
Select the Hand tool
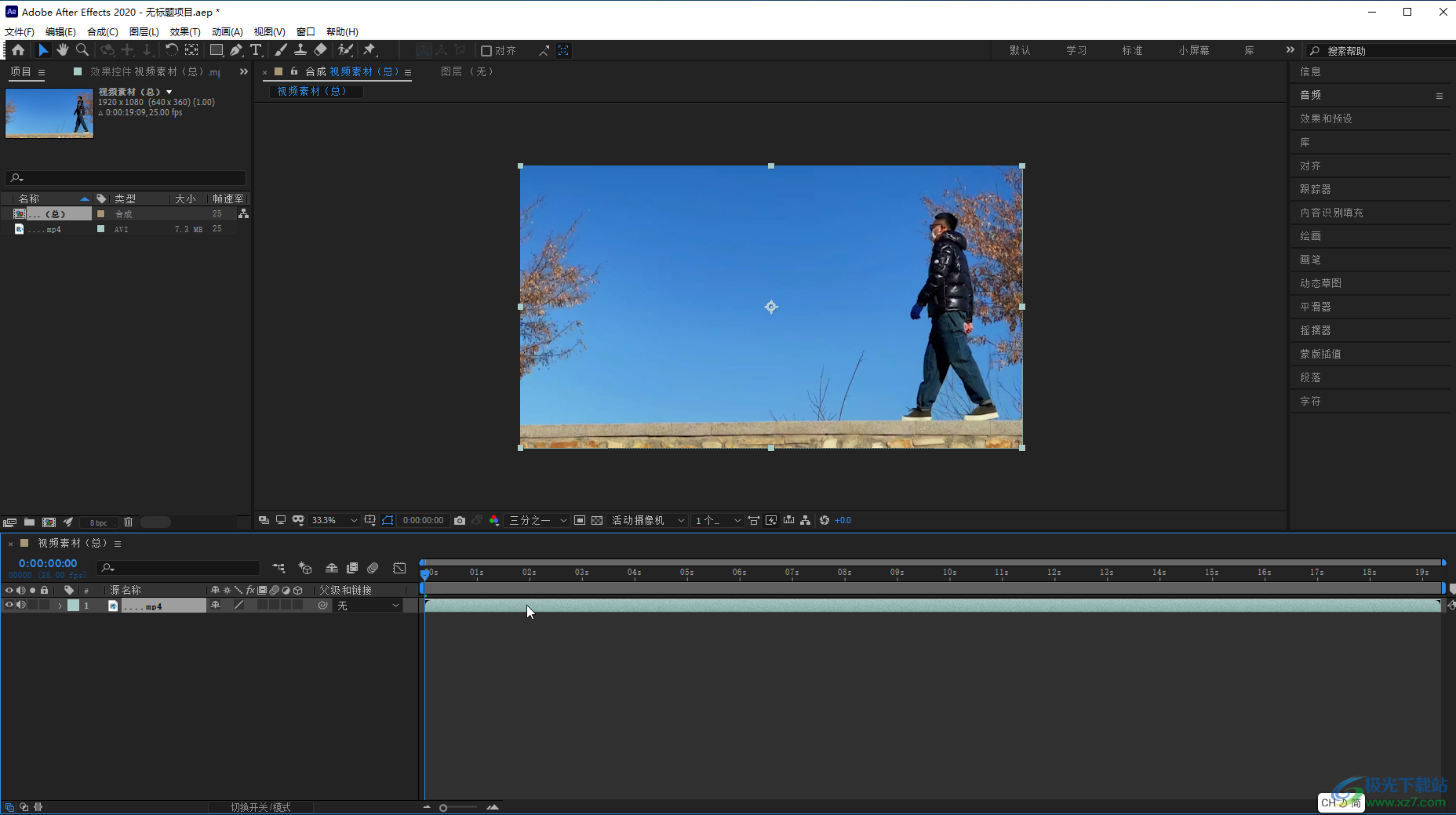pyautogui.click(x=63, y=50)
